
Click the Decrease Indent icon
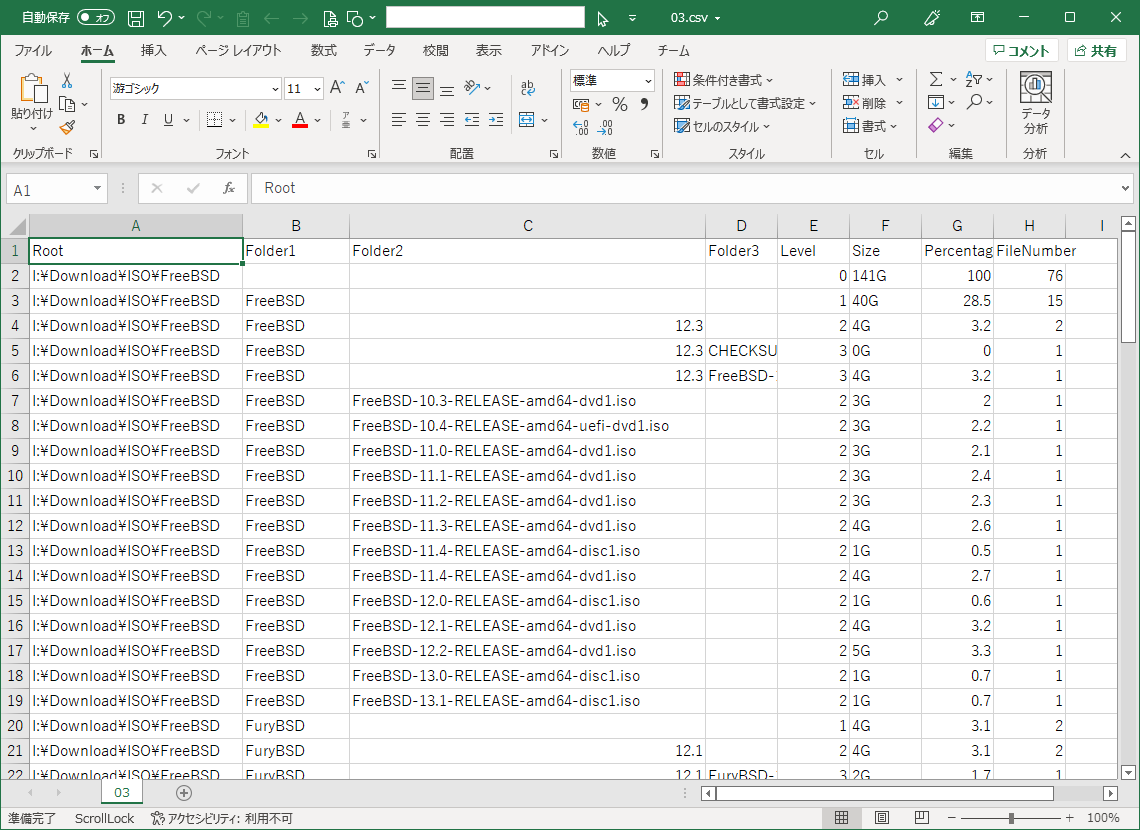coord(472,120)
